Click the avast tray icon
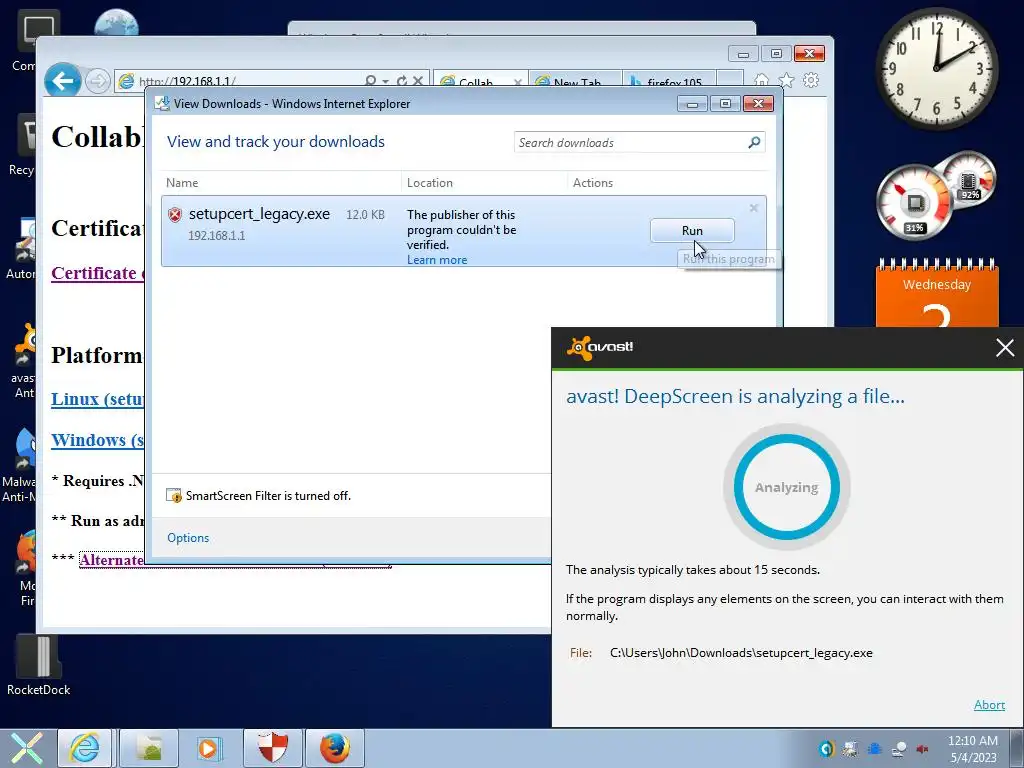1024x768 pixels. [x=826, y=749]
